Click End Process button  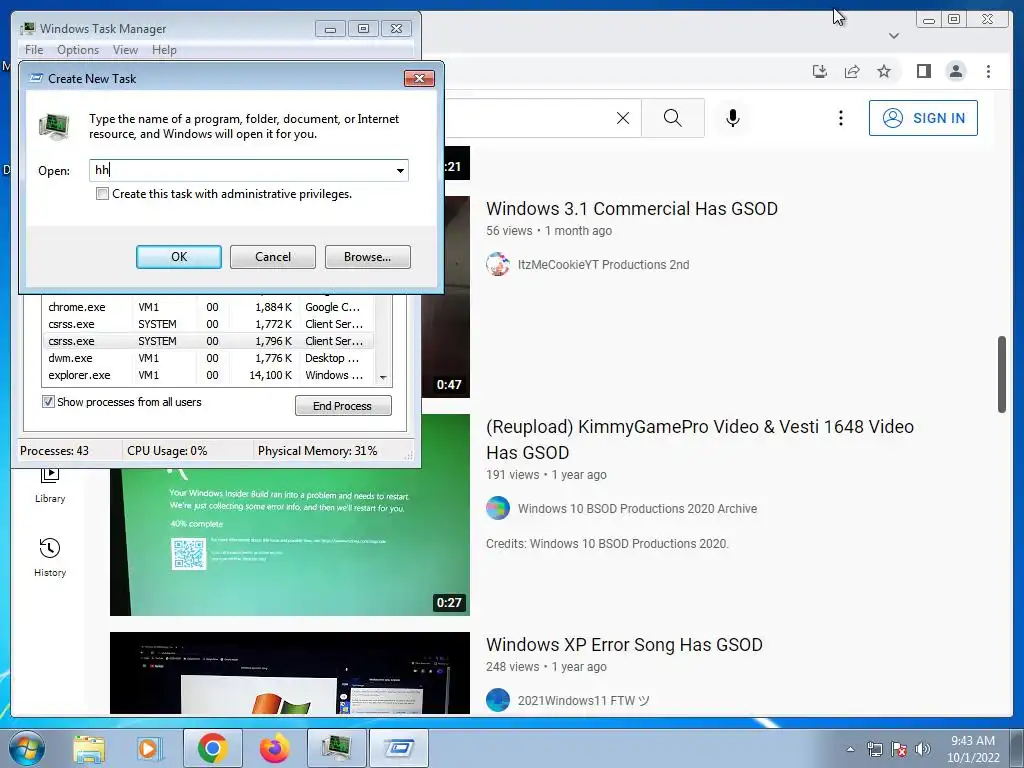tap(343, 406)
